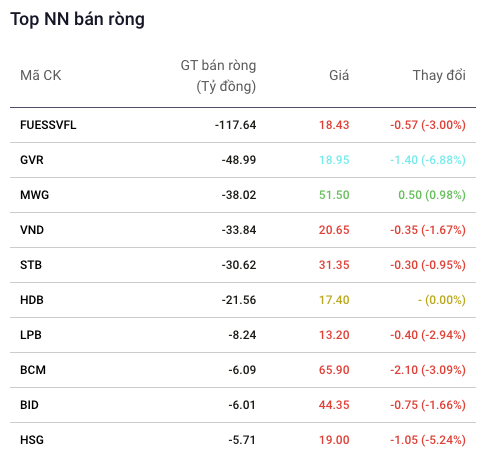Screen dimensions: 483x458
Task: Open the FUESSVFL stock code
Action: 48,125
